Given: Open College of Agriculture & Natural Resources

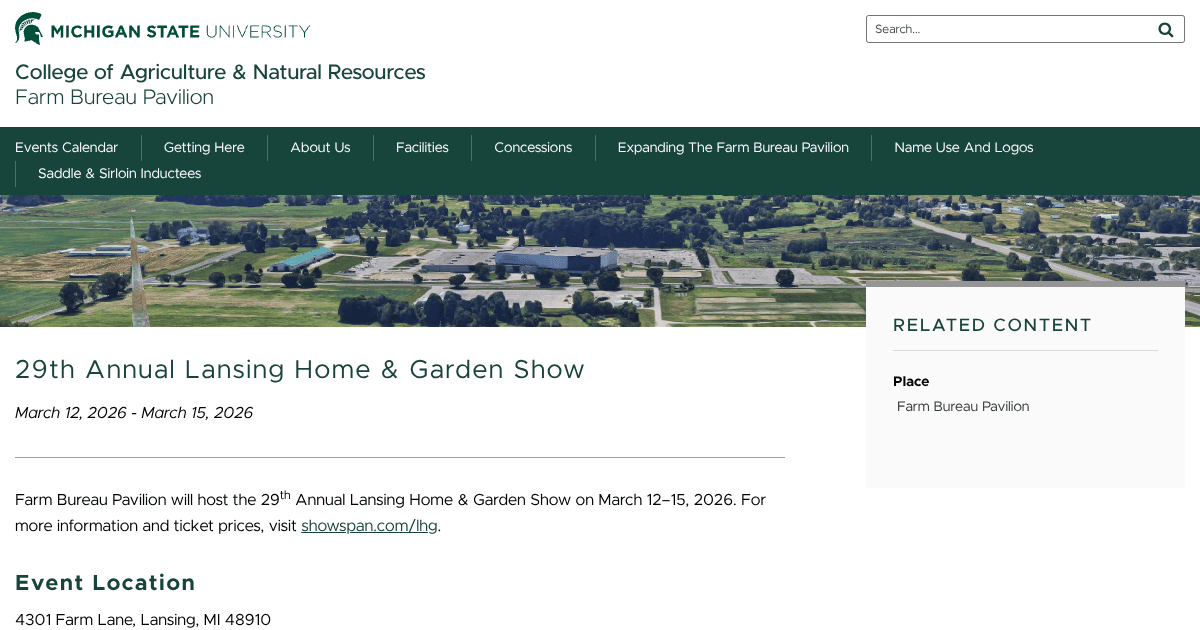Looking at the screenshot, I should [220, 72].
